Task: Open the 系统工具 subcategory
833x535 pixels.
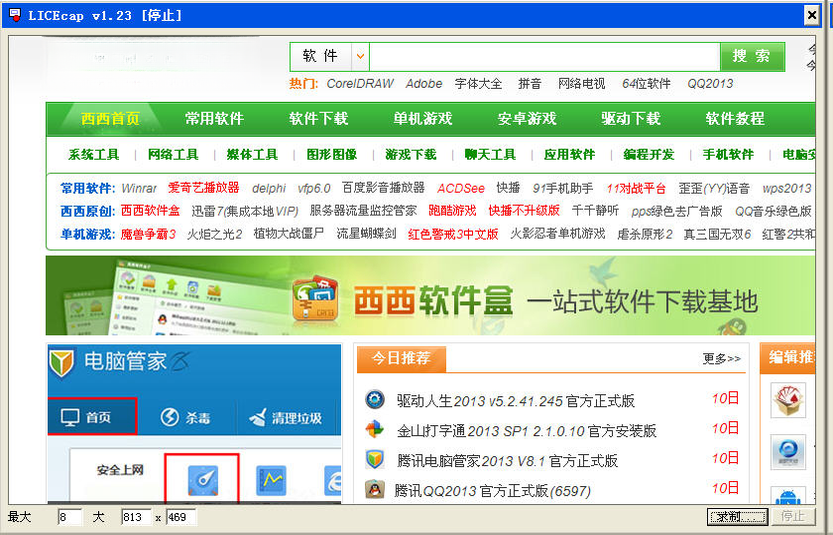Action: pos(94,155)
